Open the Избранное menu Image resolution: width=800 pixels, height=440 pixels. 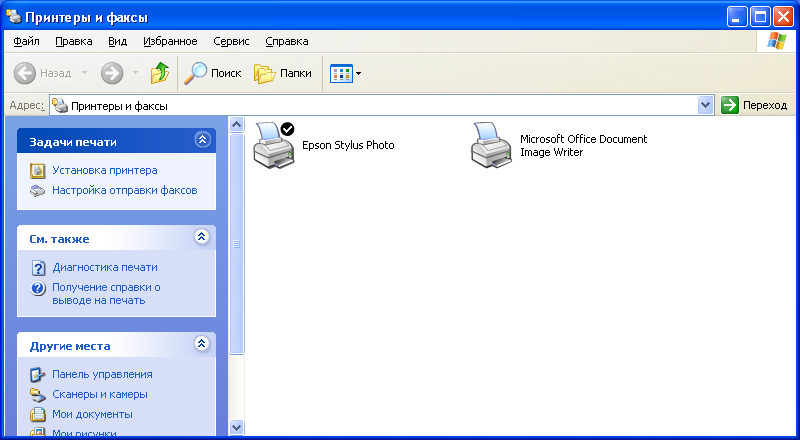[170, 41]
